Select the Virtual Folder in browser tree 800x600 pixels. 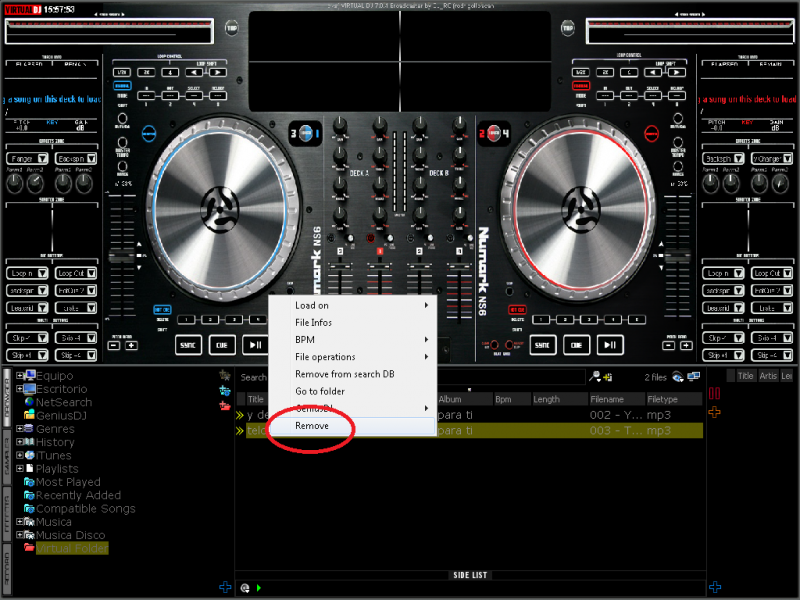tap(70, 548)
